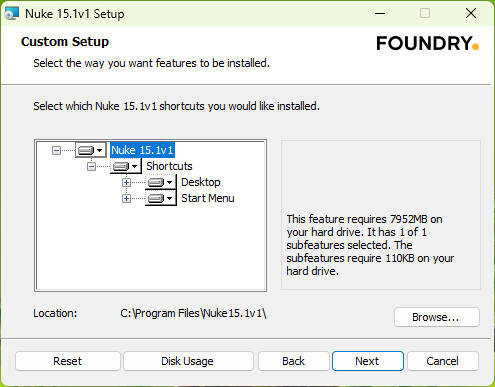Click the Reset button

(x=68, y=361)
